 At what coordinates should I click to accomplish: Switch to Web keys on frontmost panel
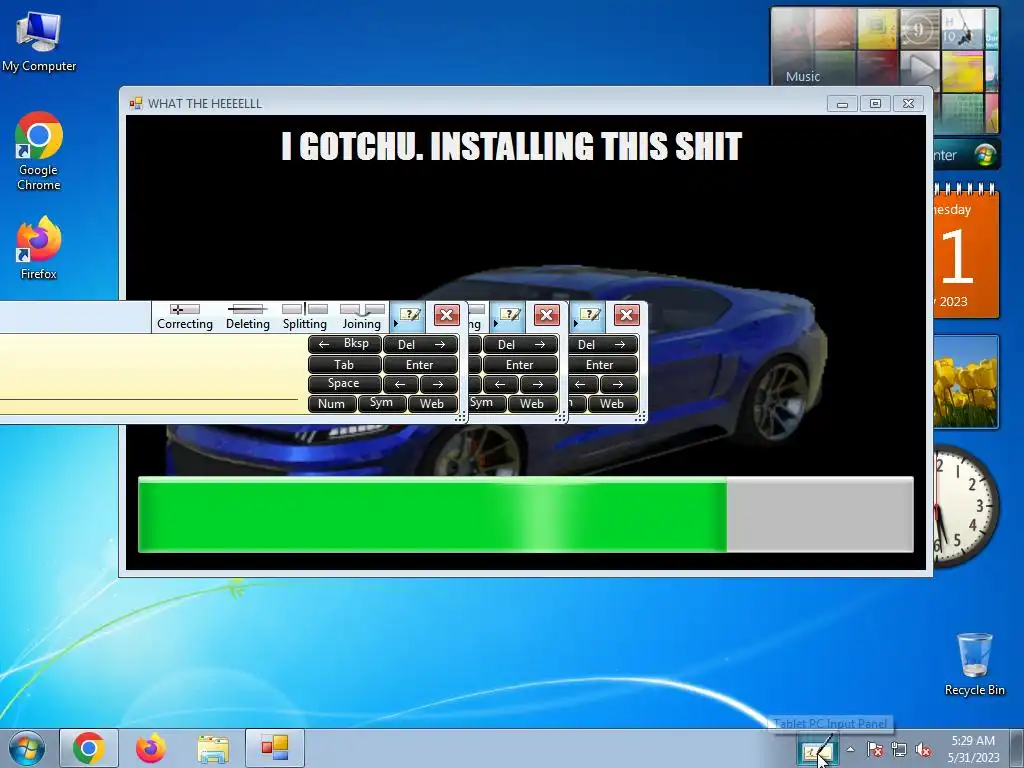[432, 404]
